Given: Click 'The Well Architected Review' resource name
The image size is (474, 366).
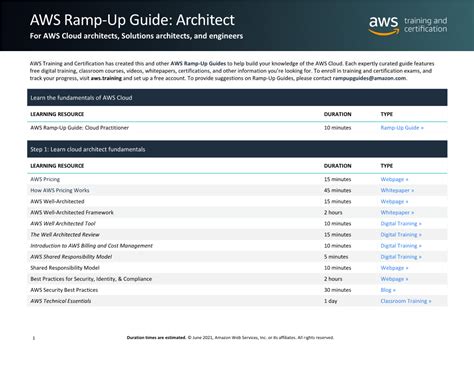Looking at the screenshot, I should pos(65,235).
